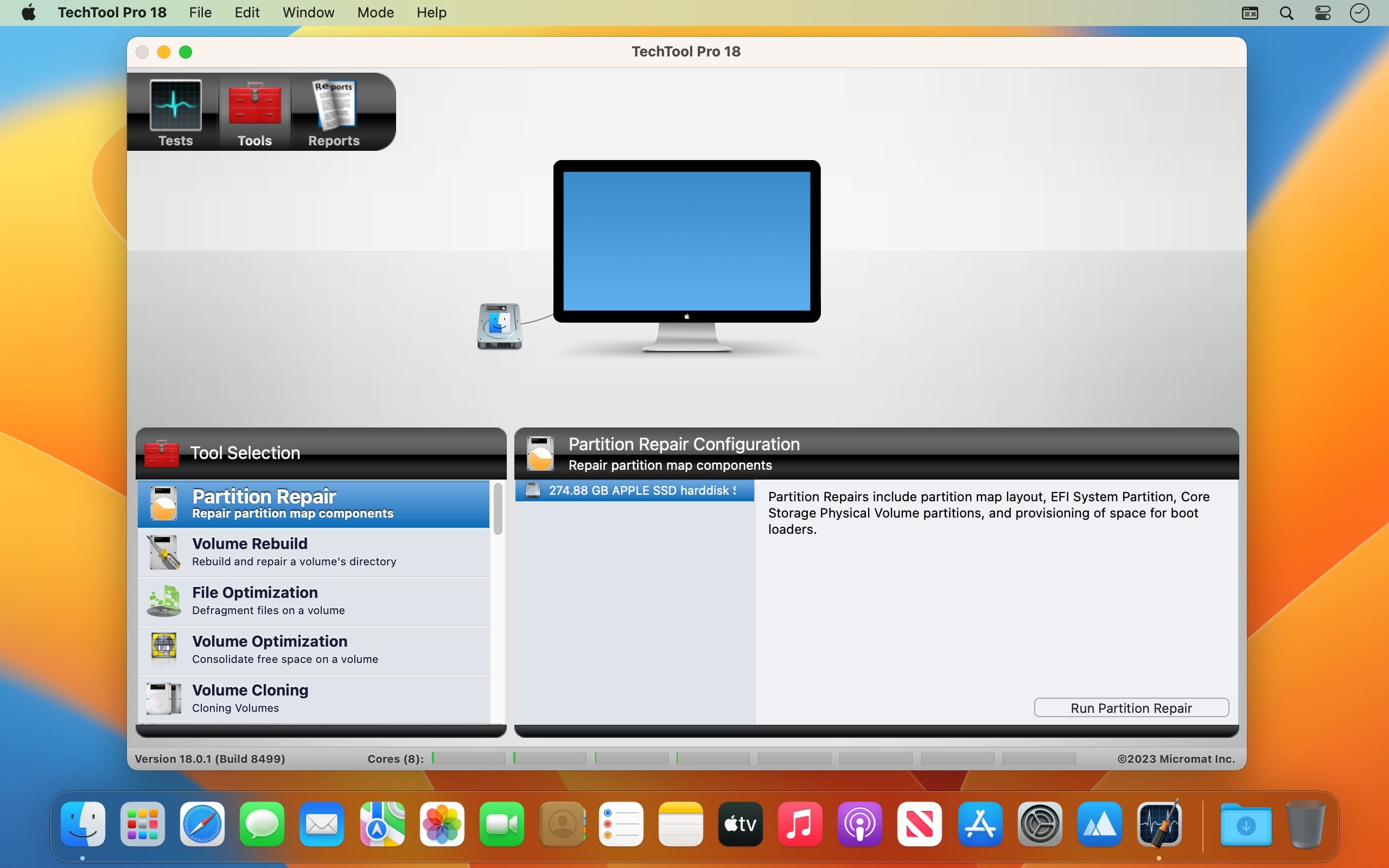1389x868 pixels.
Task: Open the Window menu
Action: click(308, 12)
